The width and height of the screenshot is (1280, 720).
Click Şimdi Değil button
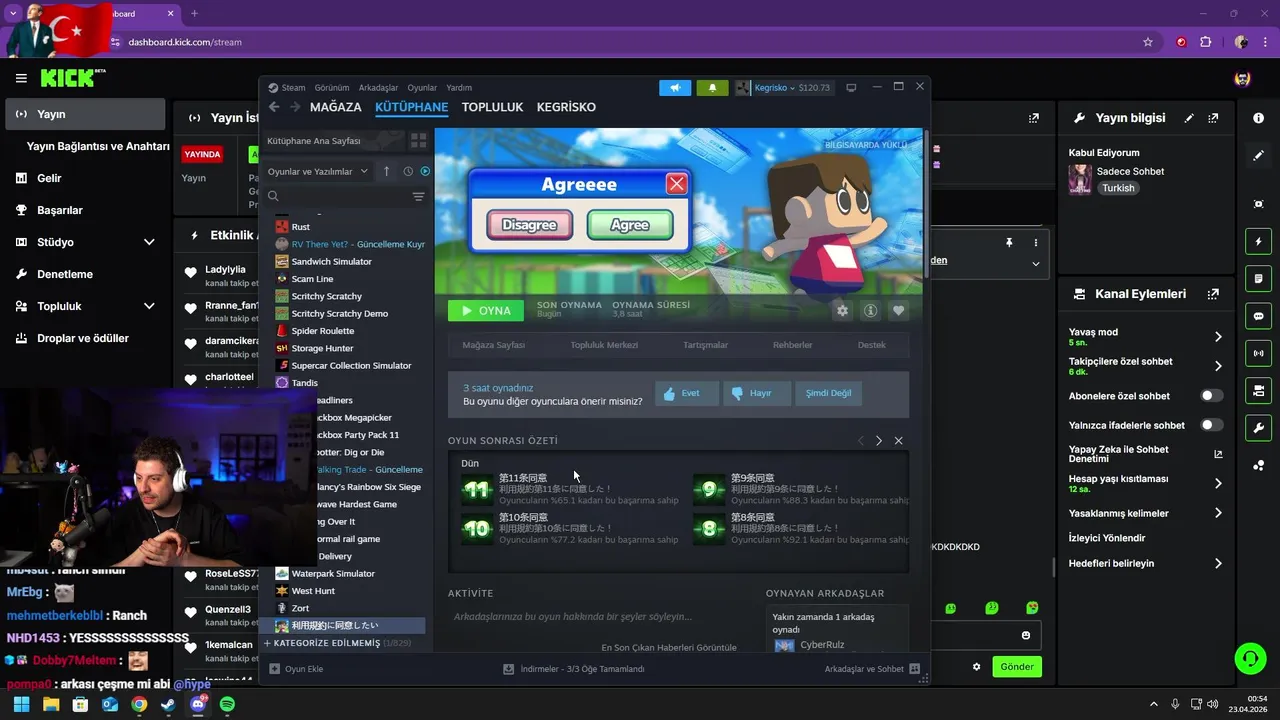pos(828,393)
